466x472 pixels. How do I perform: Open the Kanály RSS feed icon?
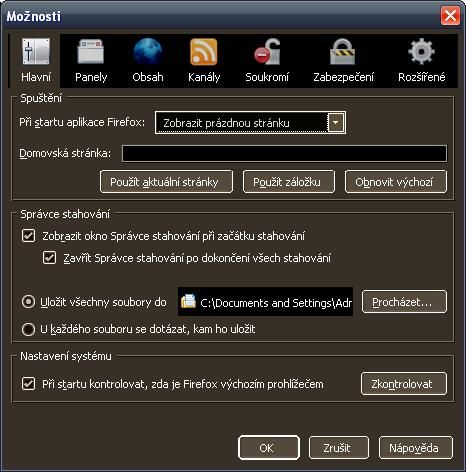point(204,52)
